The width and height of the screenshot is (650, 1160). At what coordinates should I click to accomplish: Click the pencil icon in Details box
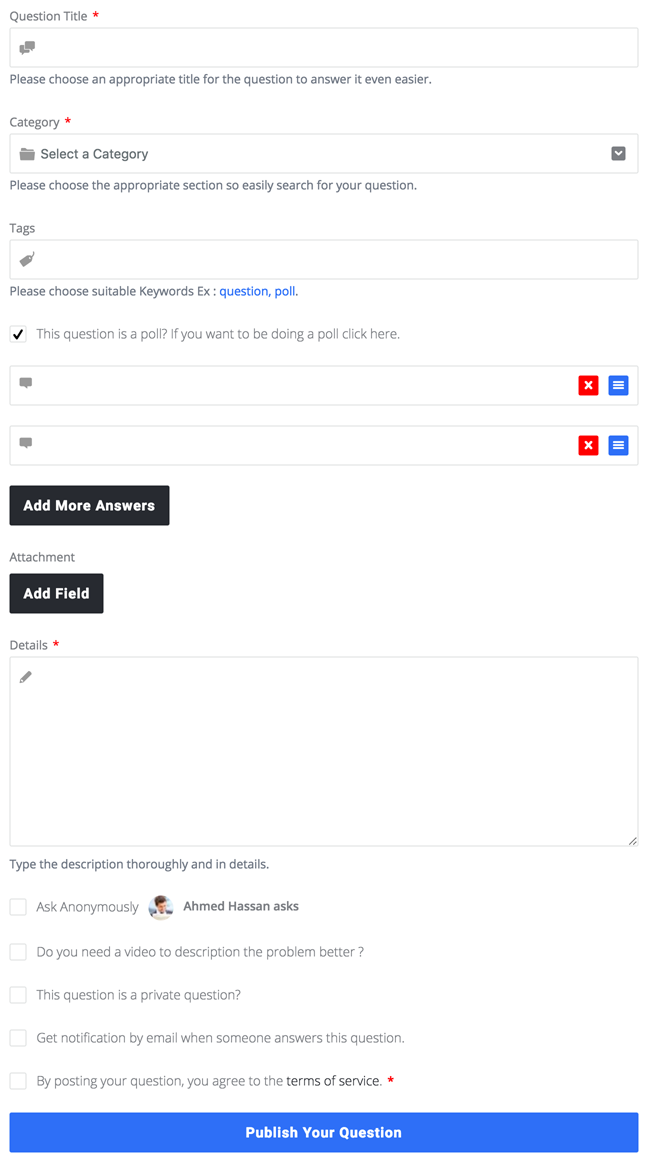point(26,677)
